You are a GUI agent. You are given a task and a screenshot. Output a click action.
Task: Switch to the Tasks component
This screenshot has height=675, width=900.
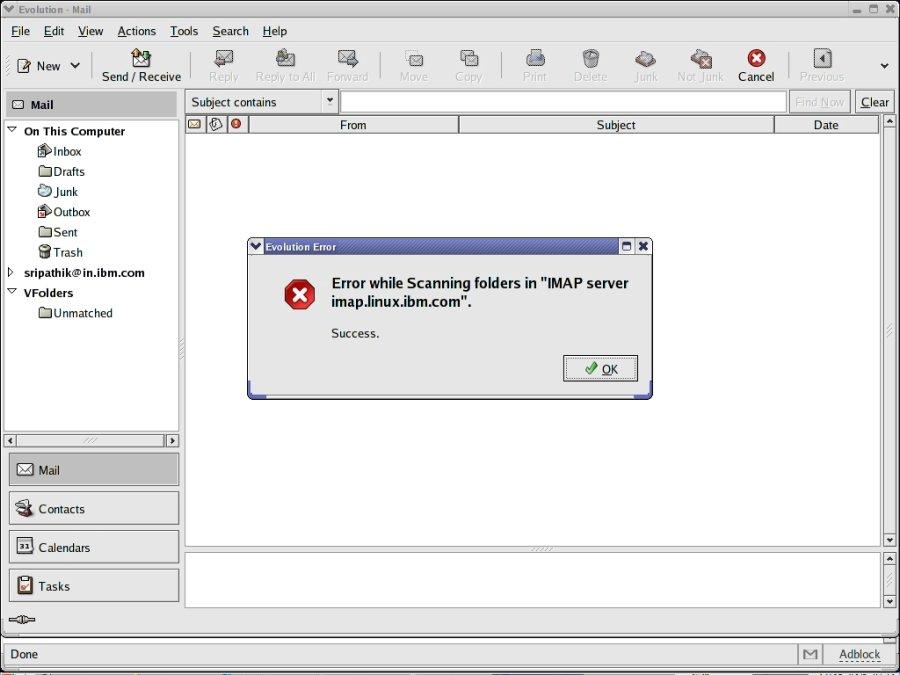[x=94, y=586]
